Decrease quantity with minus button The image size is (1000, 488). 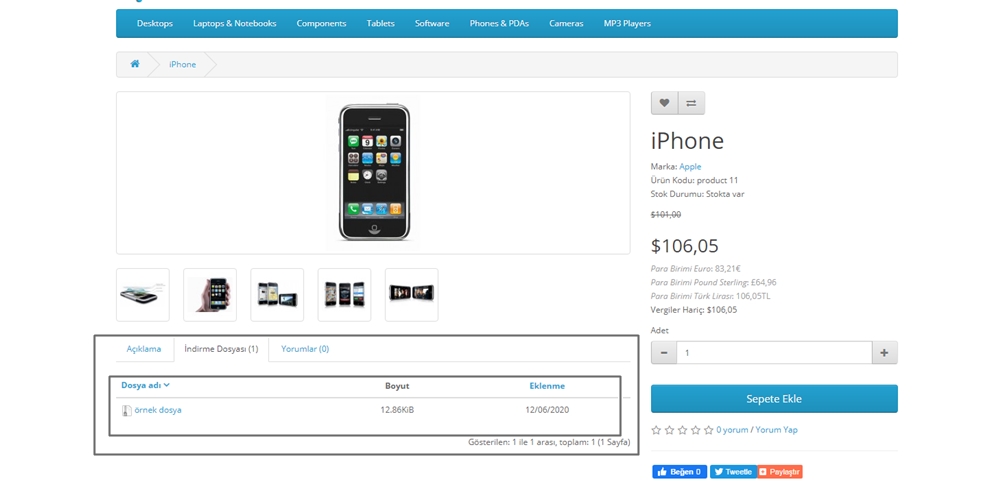pyautogui.click(x=664, y=353)
